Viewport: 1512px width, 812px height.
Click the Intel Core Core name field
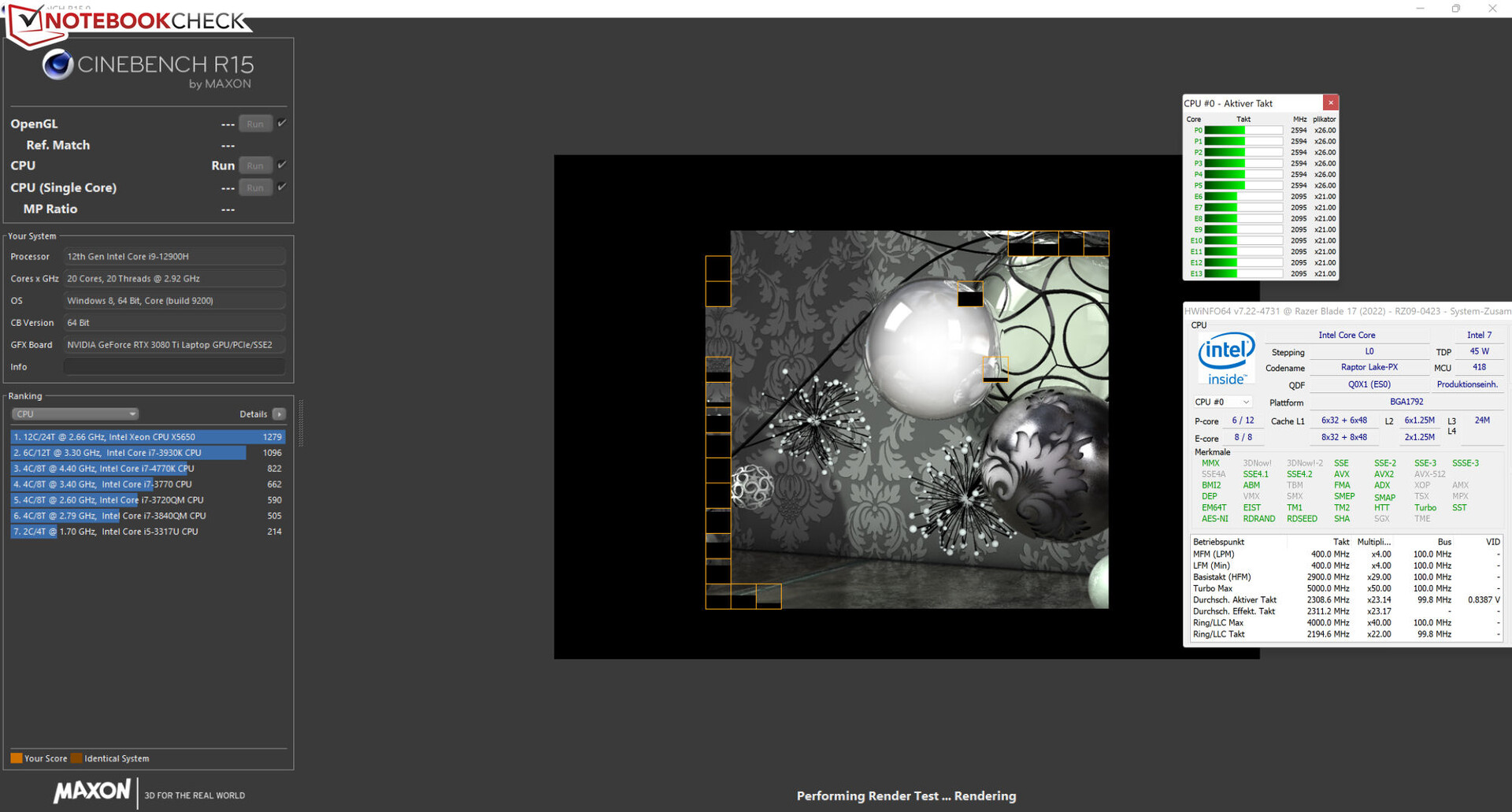(1347, 335)
